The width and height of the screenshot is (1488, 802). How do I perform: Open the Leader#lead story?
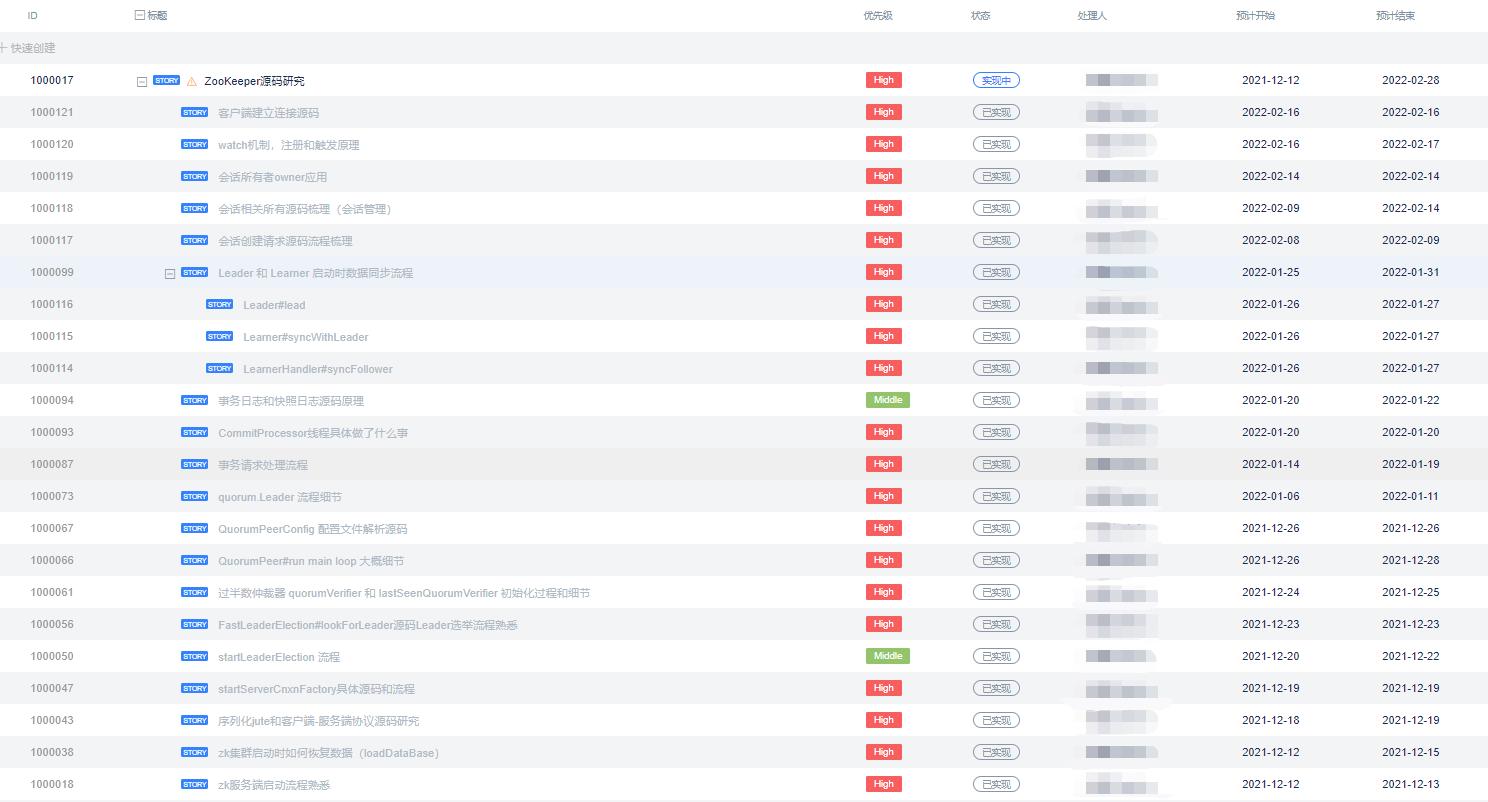[x=274, y=305]
